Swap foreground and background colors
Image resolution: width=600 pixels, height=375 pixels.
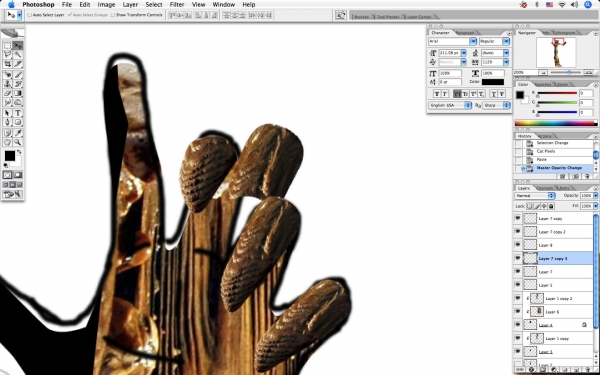coord(19,152)
